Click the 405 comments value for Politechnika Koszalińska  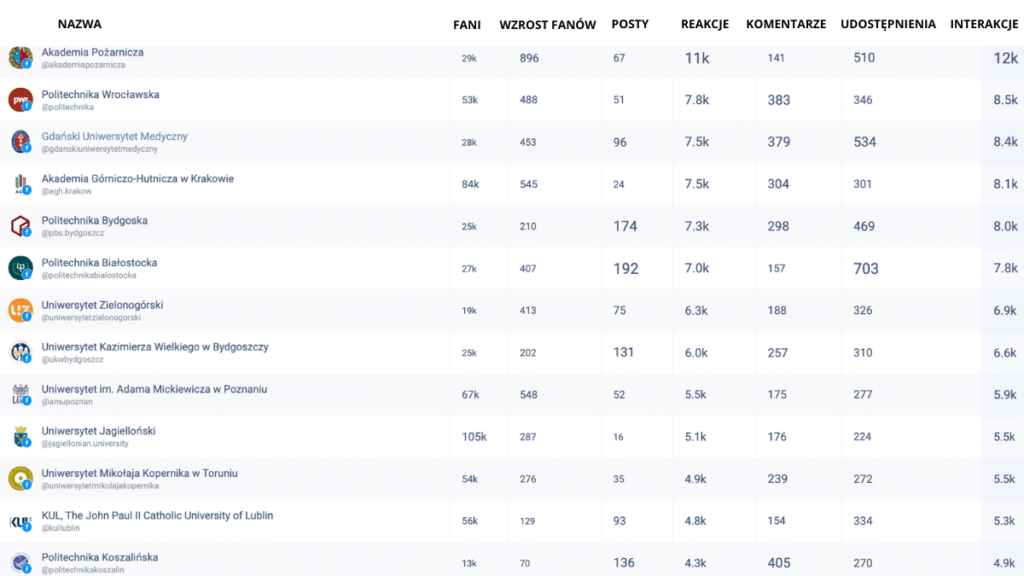pos(778,563)
